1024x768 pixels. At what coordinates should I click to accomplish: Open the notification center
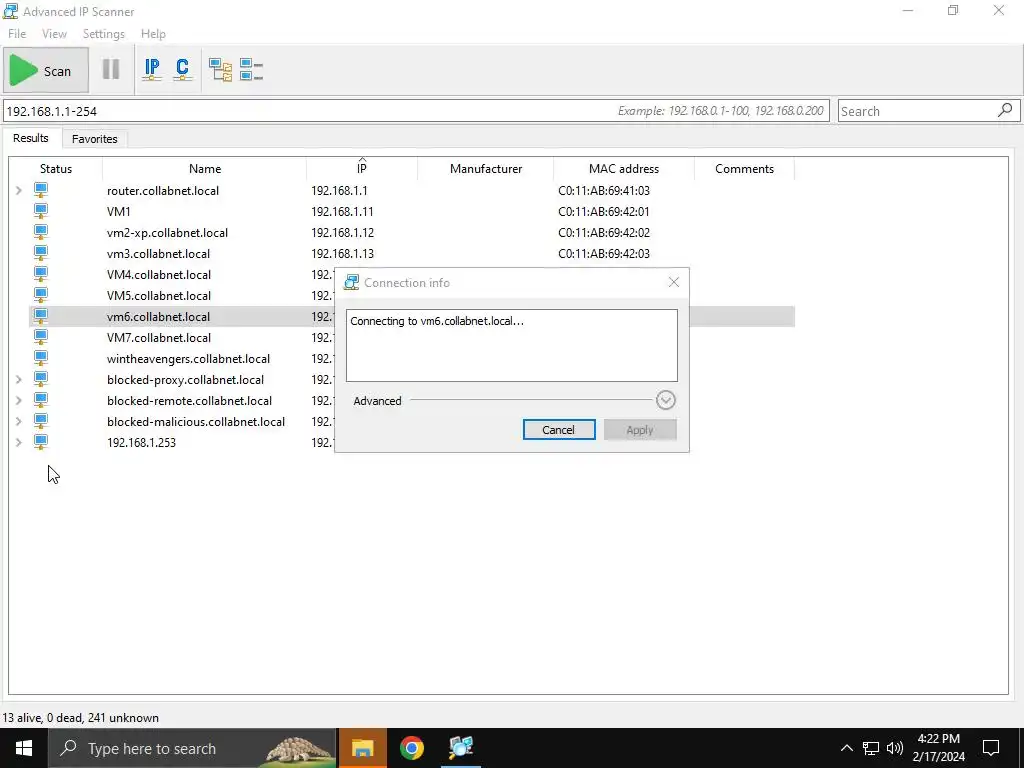point(991,748)
